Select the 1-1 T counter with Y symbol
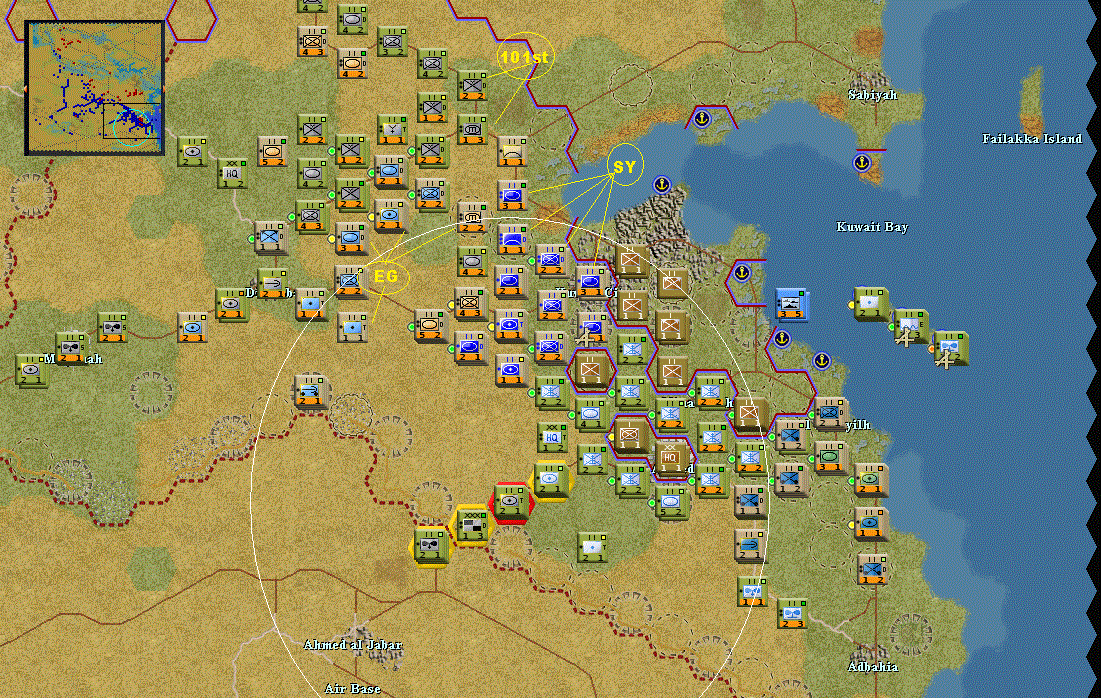This screenshot has width=1101, height=698. click(392, 129)
